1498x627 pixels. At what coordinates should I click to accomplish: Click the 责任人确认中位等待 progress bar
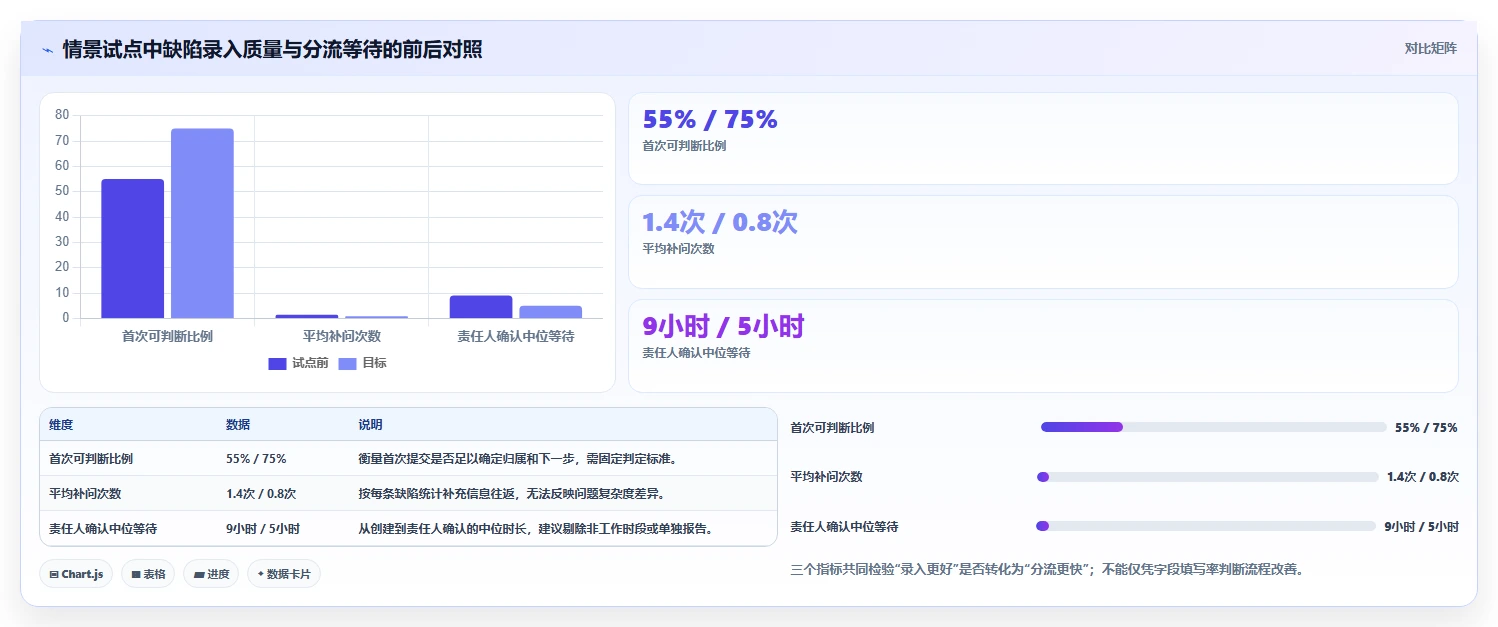(1206, 526)
